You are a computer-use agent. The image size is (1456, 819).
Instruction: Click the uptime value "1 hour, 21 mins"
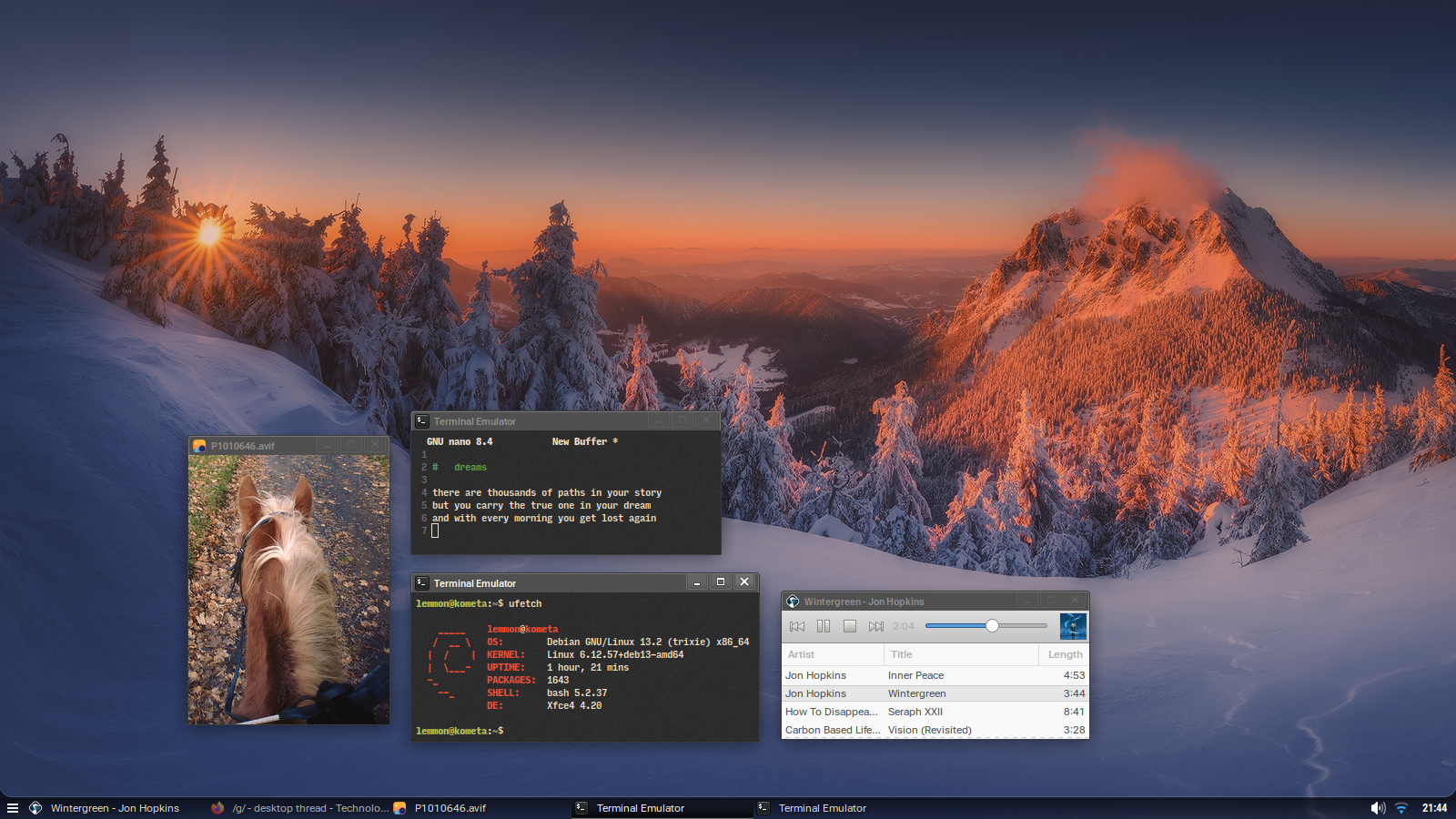(588, 667)
